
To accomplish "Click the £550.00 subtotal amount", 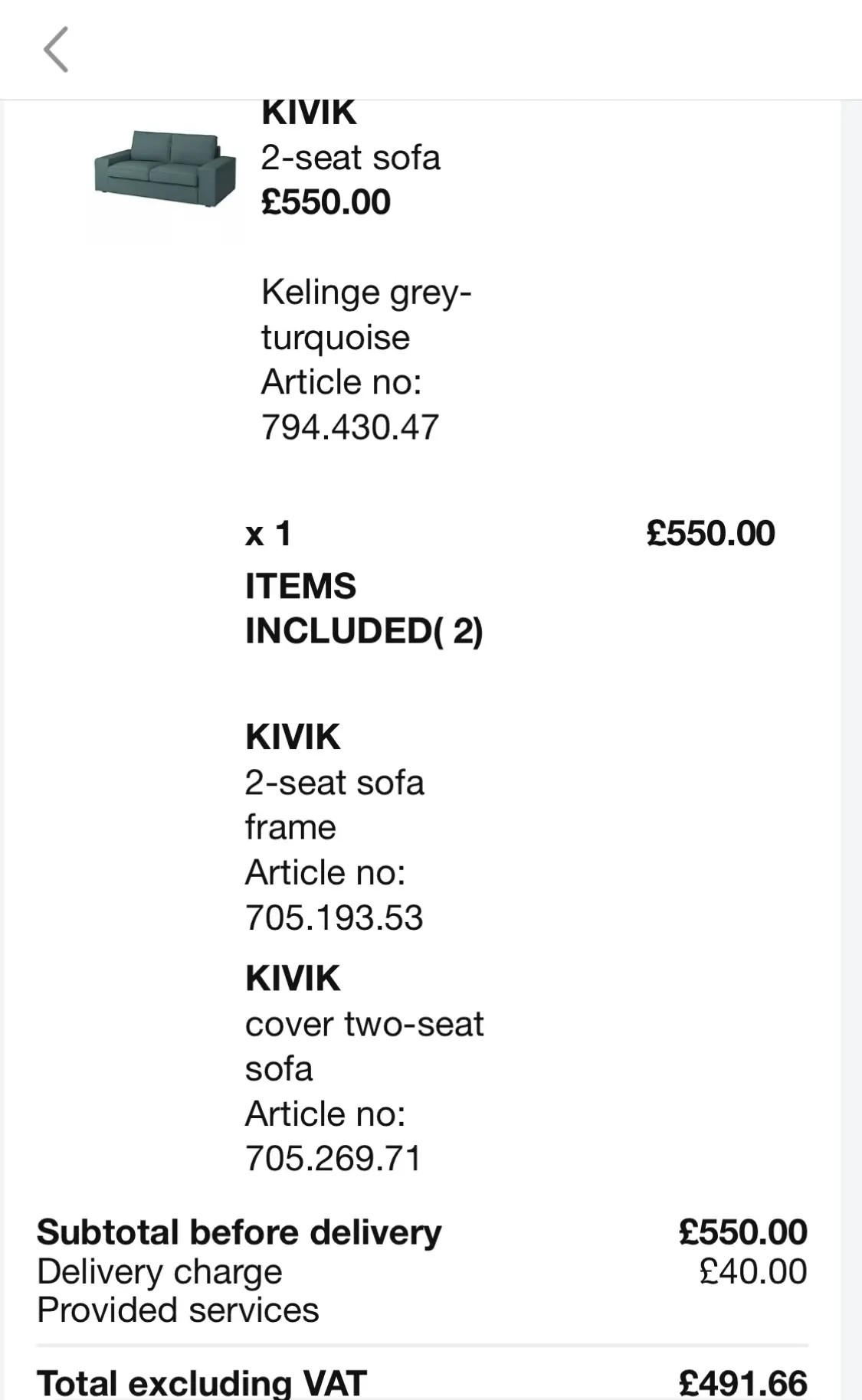I will (742, 1232).
